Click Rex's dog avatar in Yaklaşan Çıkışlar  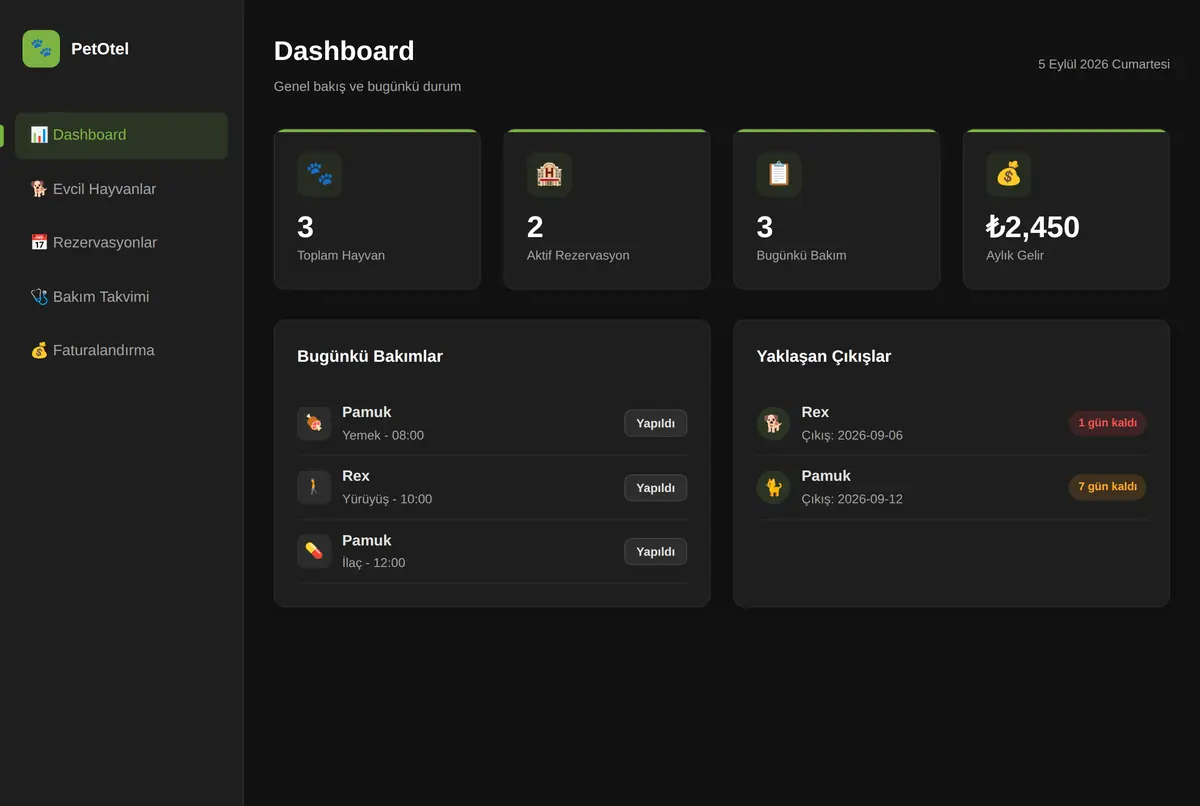tap(773, 423)
